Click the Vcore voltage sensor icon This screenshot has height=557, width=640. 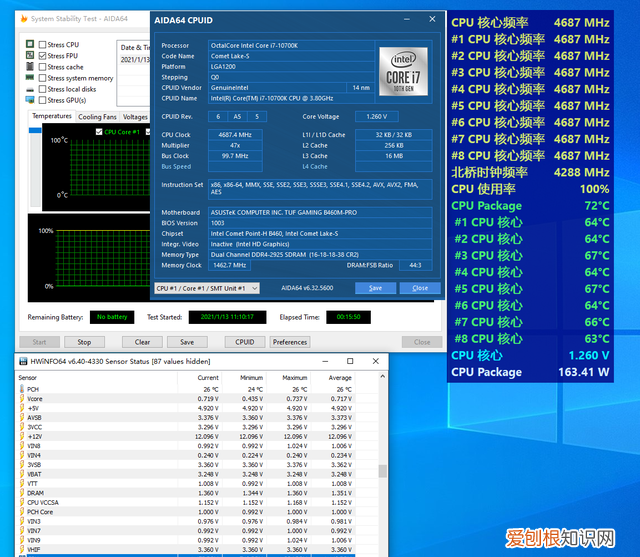tap(22, 398)
